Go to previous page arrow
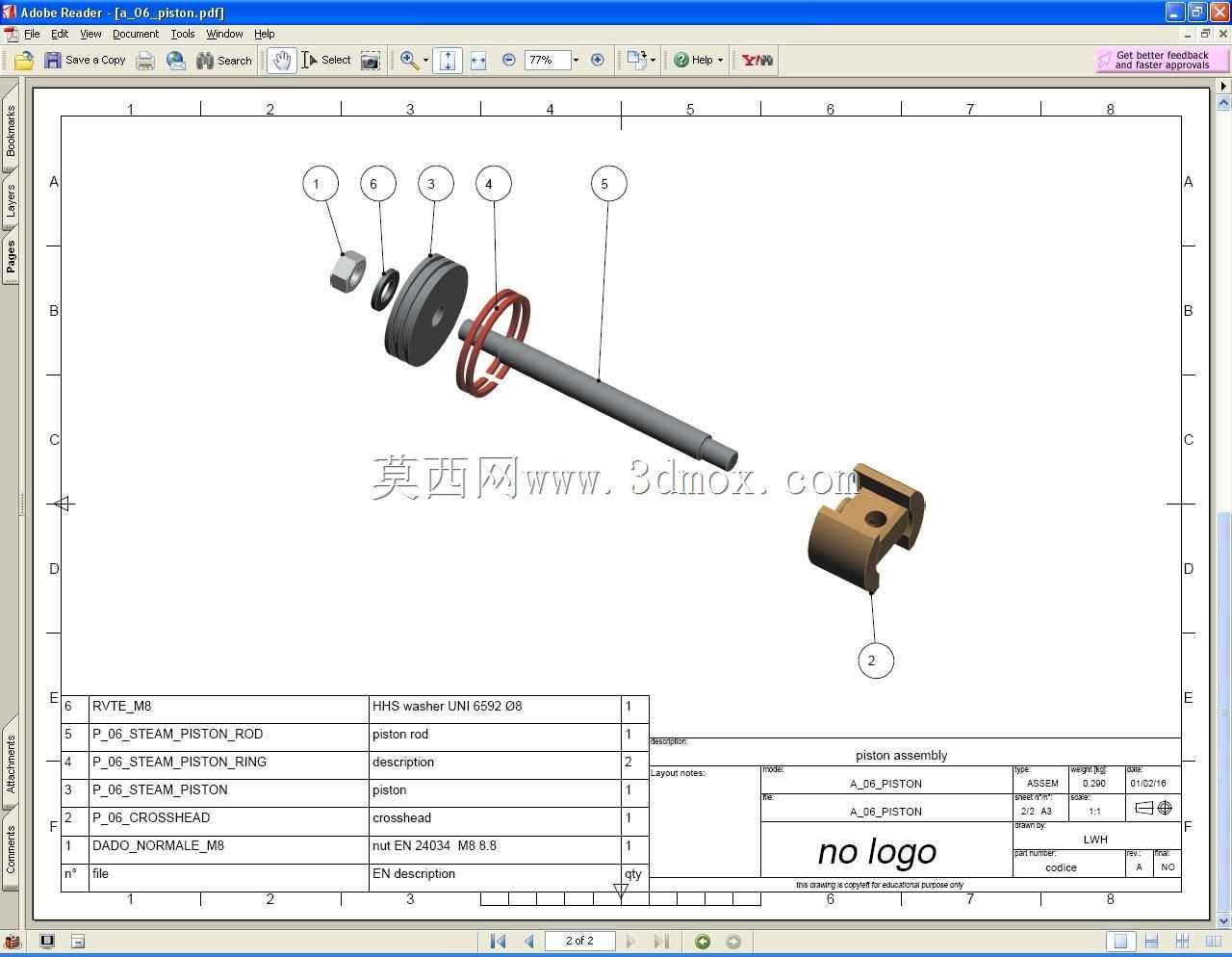The image size is (1232, 957). point(529,942)
